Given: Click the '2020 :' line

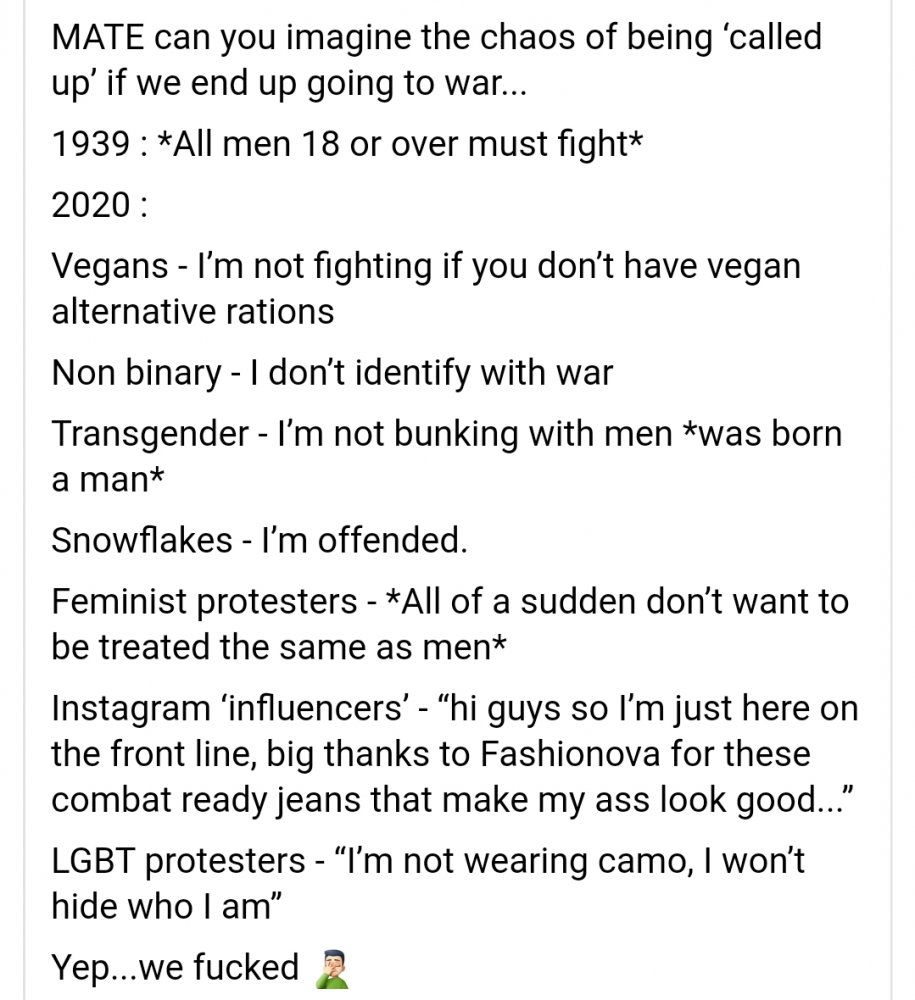Looking at the screenshot, I should 100,205.
